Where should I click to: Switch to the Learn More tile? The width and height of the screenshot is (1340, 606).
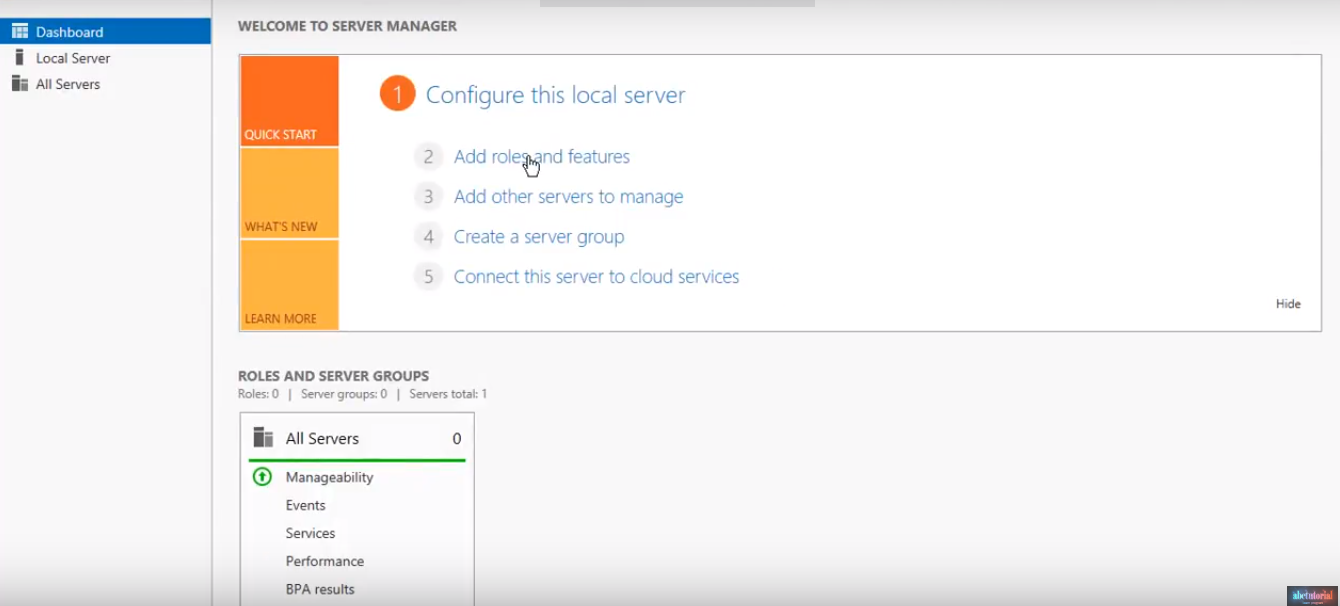click(x=289, y=285)
